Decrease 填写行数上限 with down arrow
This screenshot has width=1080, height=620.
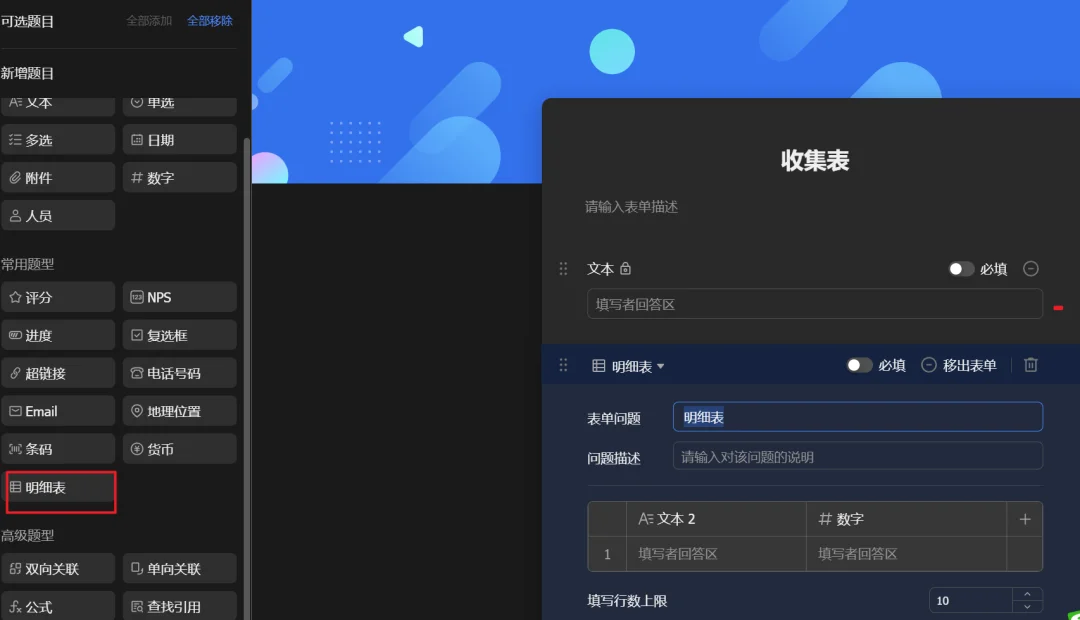1027,607
